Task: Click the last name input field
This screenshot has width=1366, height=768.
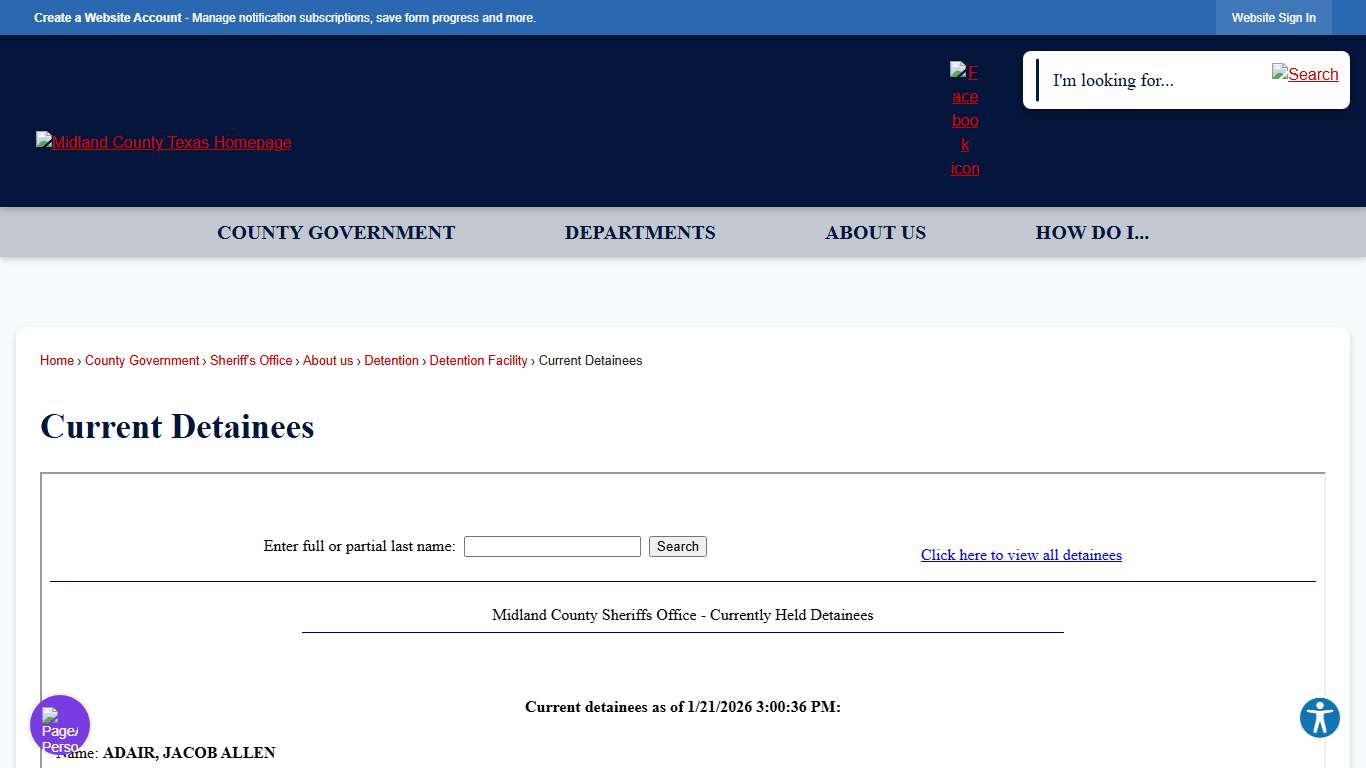Action: tap(552, 546)
